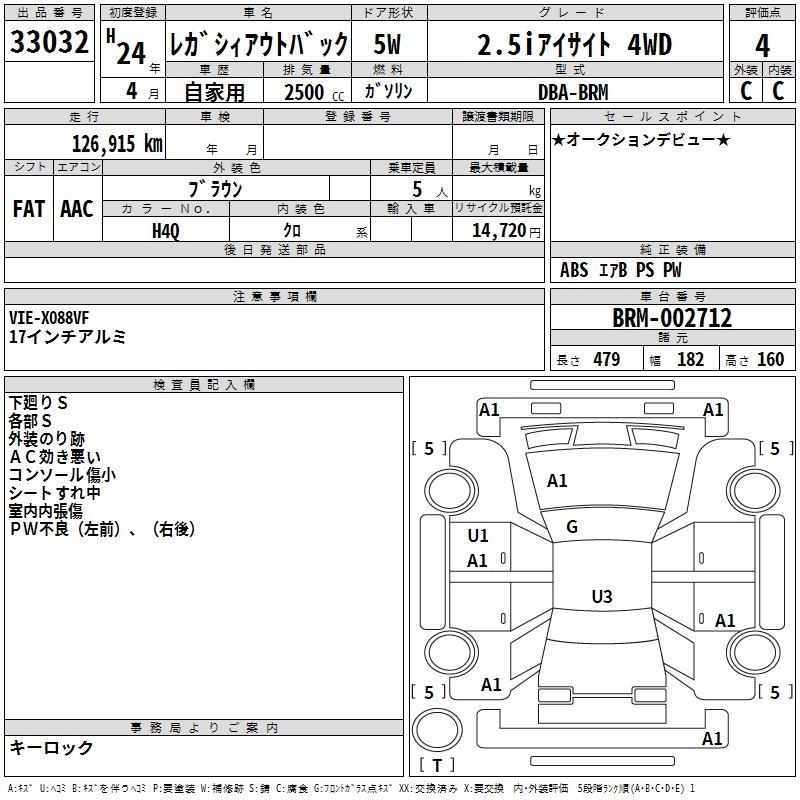This screenshot has height=800, width=800.
Task: Click door type value 5W
Action: tap(387, 44)
